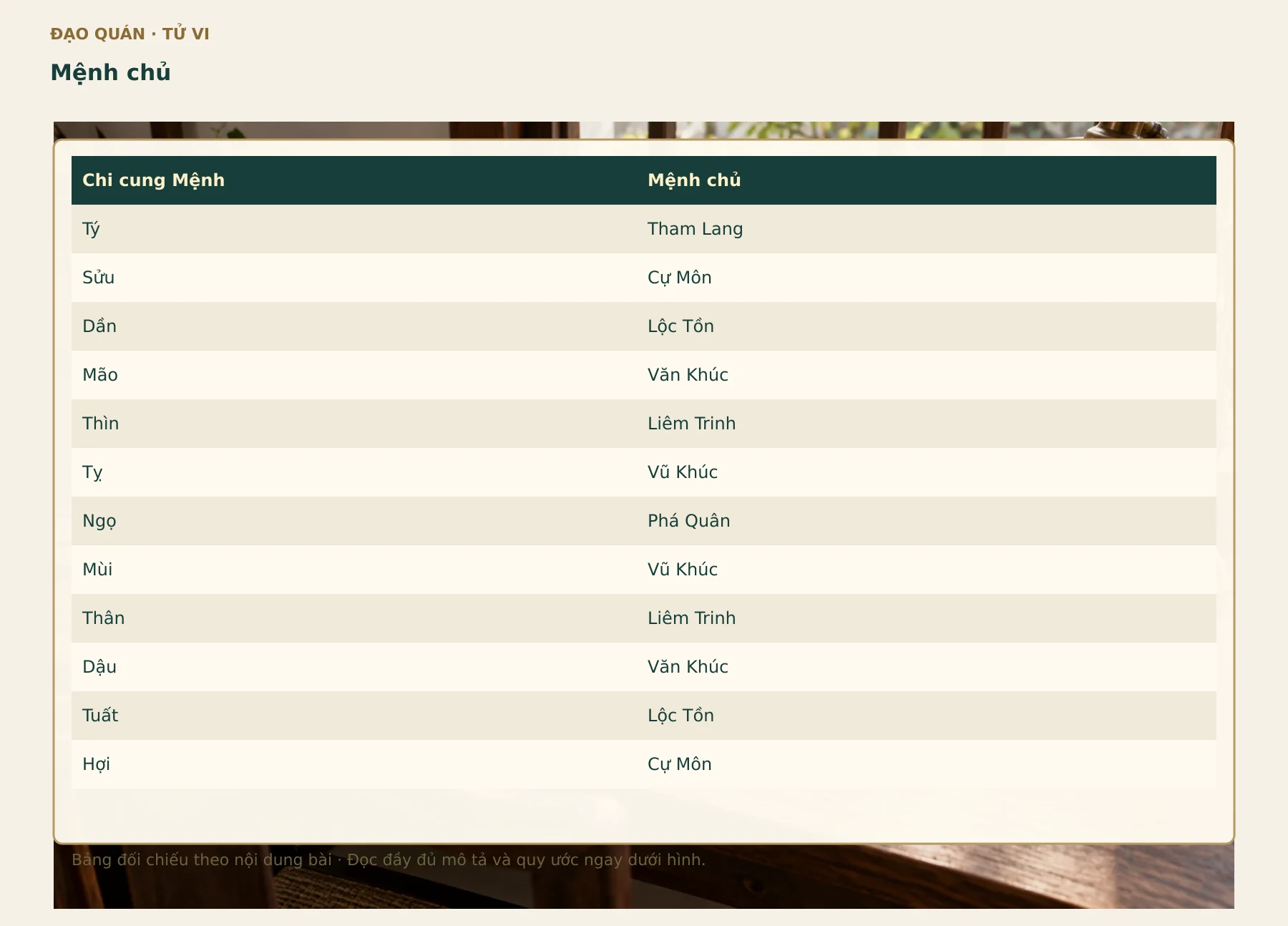Select the 'Sửu' row cell
The height and width of the screenshot is (926, 1288).
tap(354, 278)
